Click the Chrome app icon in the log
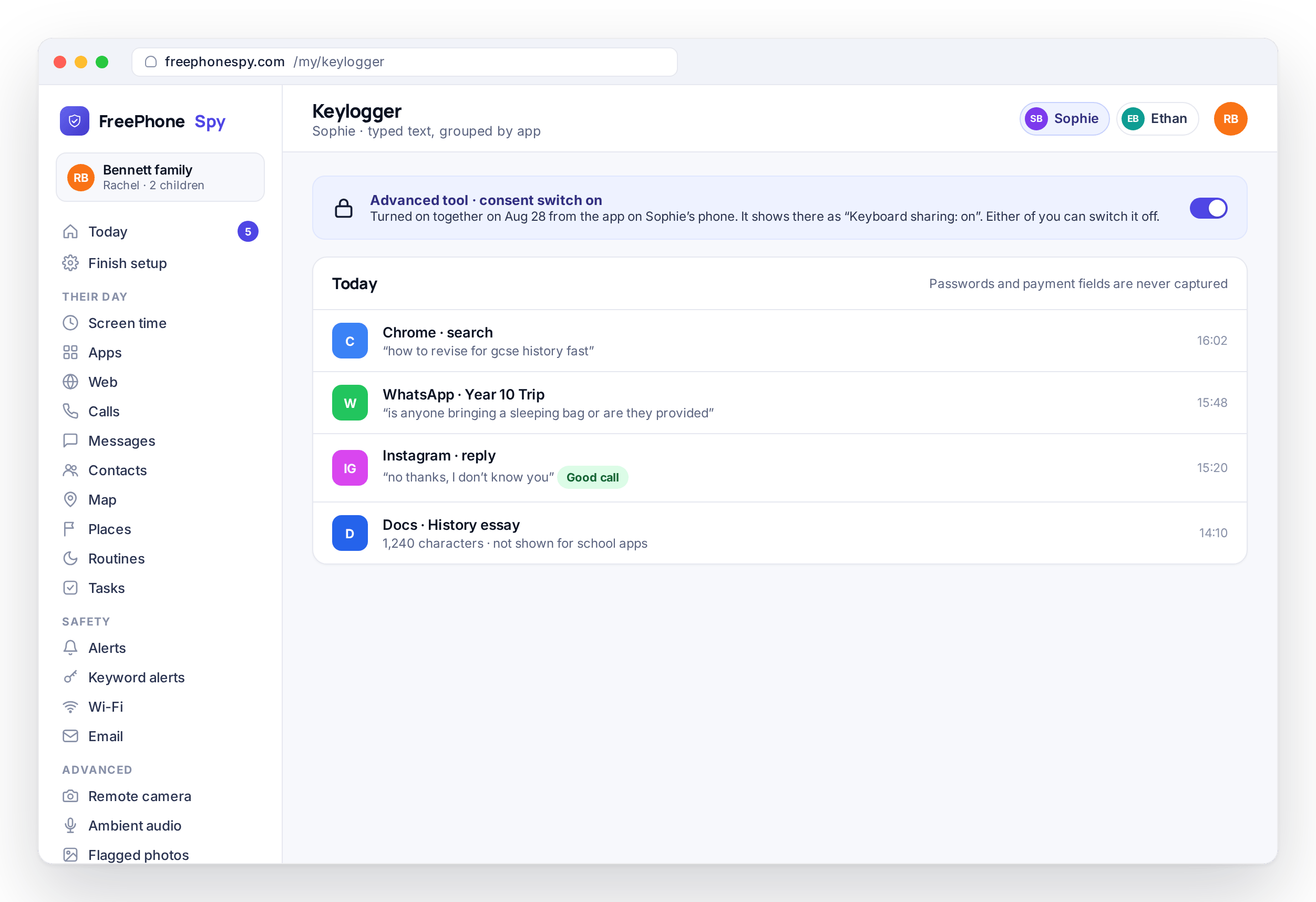The height and width of the screenshot is (902, 1316). coord(350,341)
